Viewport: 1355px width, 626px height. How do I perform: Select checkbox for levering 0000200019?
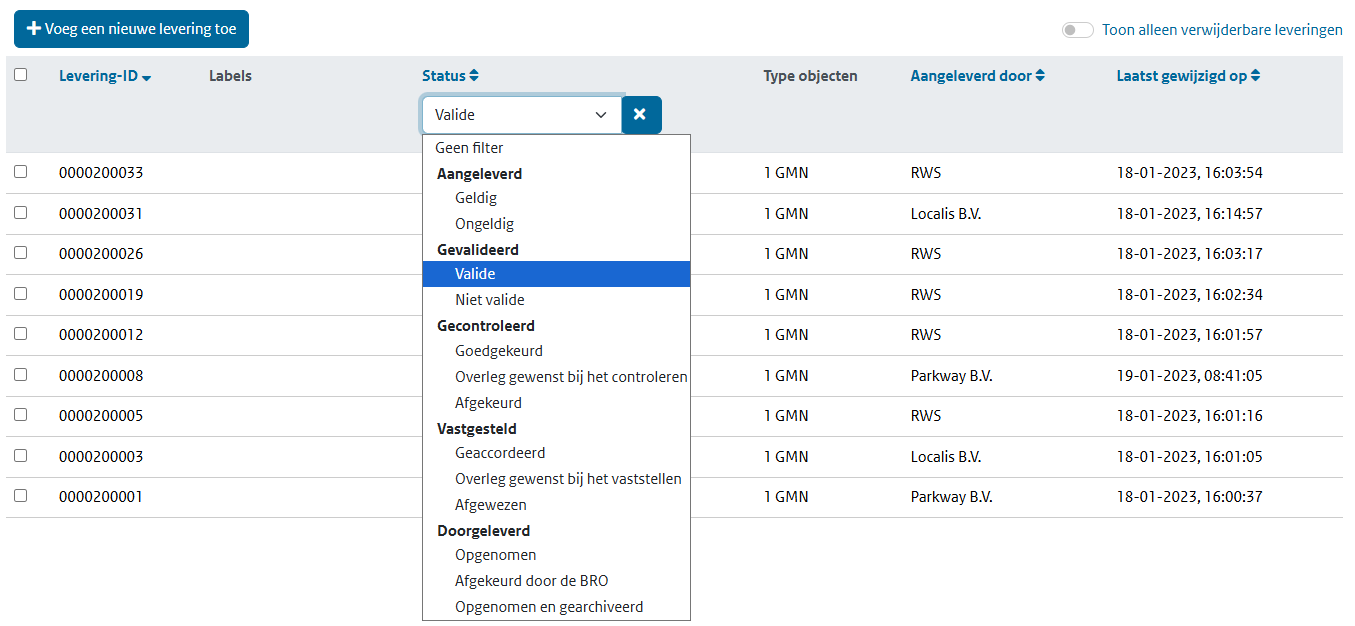(x=21, y=294)
